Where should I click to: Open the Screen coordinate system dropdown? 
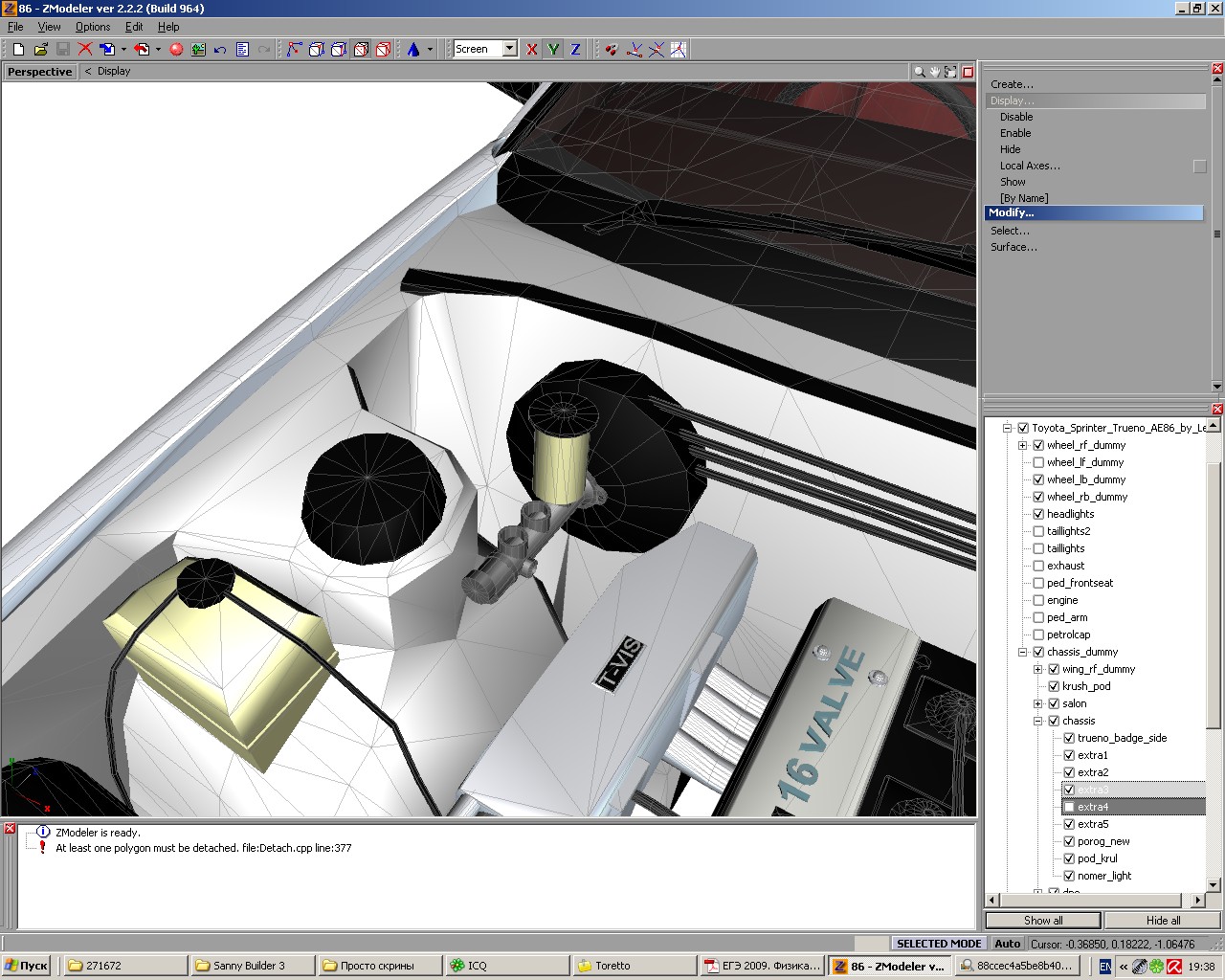[509, 49]
